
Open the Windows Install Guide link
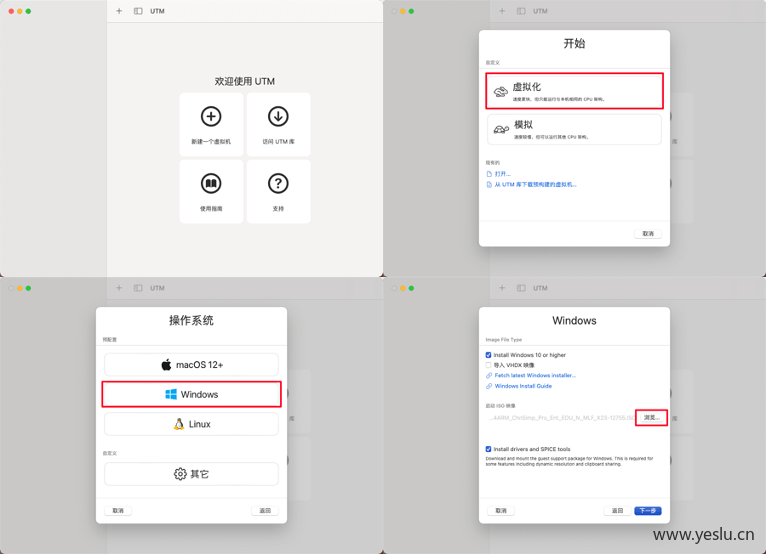point(519,386)
